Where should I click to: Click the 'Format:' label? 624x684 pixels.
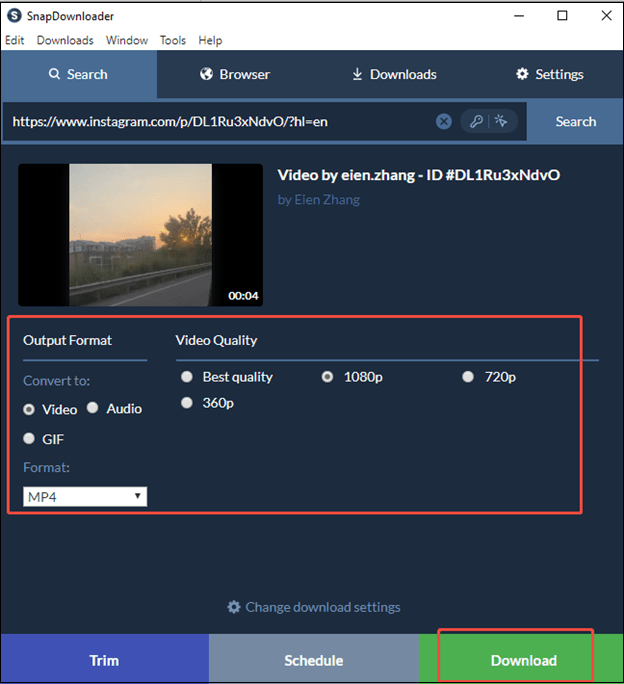46,468
